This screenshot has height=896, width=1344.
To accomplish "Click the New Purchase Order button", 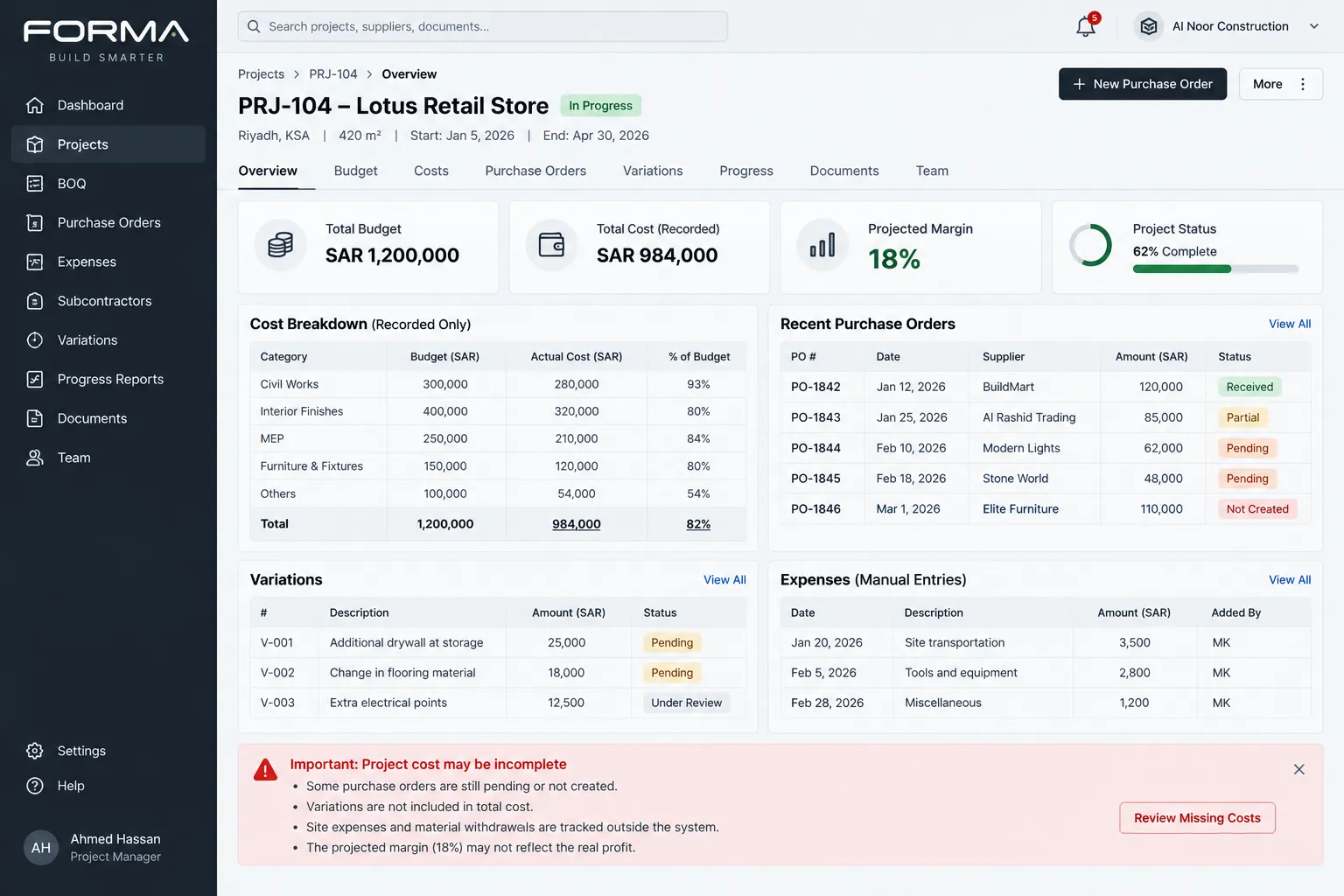I will tap(1143, 84).
